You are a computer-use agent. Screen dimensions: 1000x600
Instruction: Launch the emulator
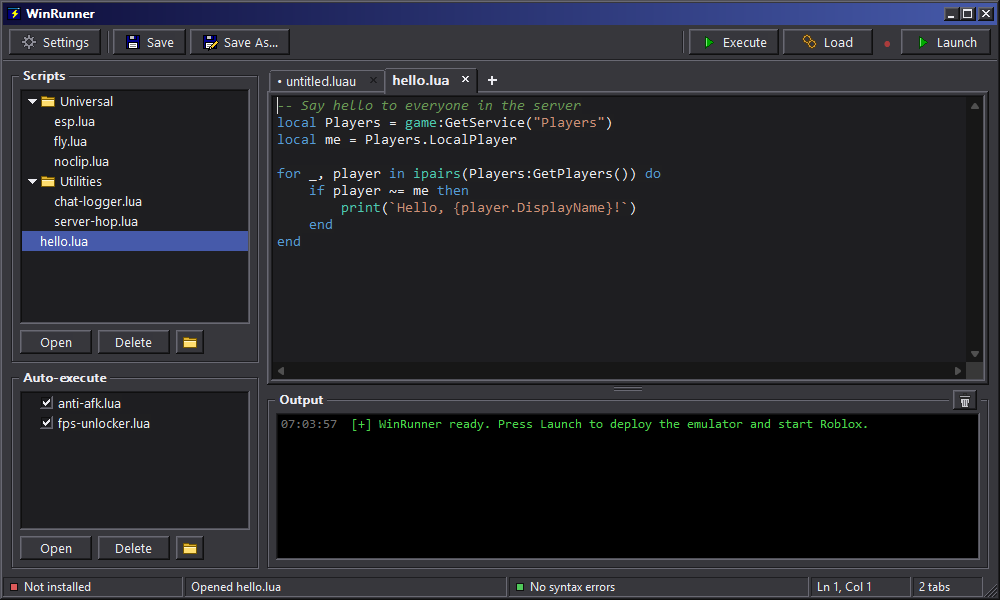pos(946,42)
